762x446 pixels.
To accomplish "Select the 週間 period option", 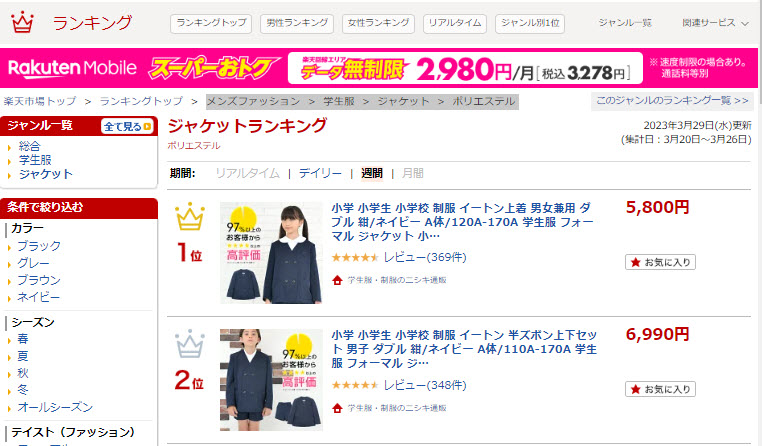I will coord(372,173).
